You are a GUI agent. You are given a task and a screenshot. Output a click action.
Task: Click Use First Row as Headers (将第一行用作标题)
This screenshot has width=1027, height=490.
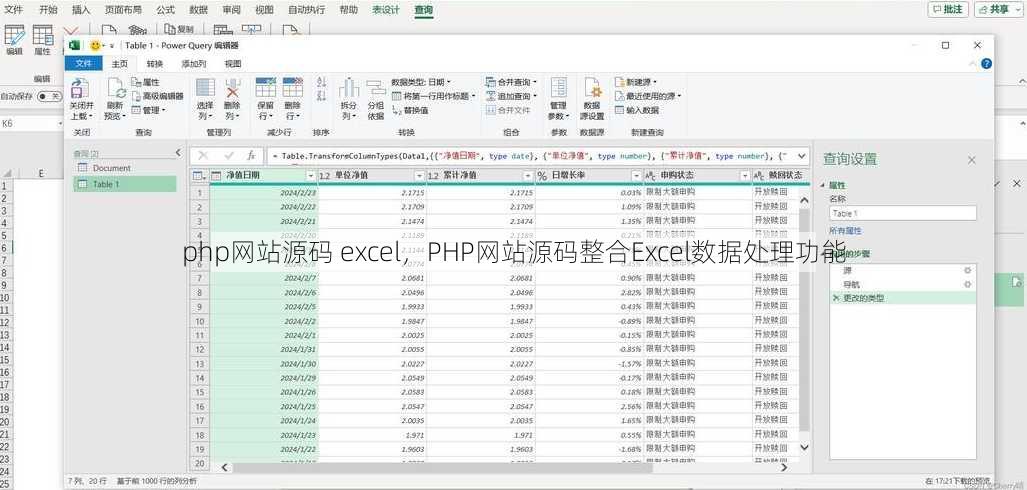434,96
